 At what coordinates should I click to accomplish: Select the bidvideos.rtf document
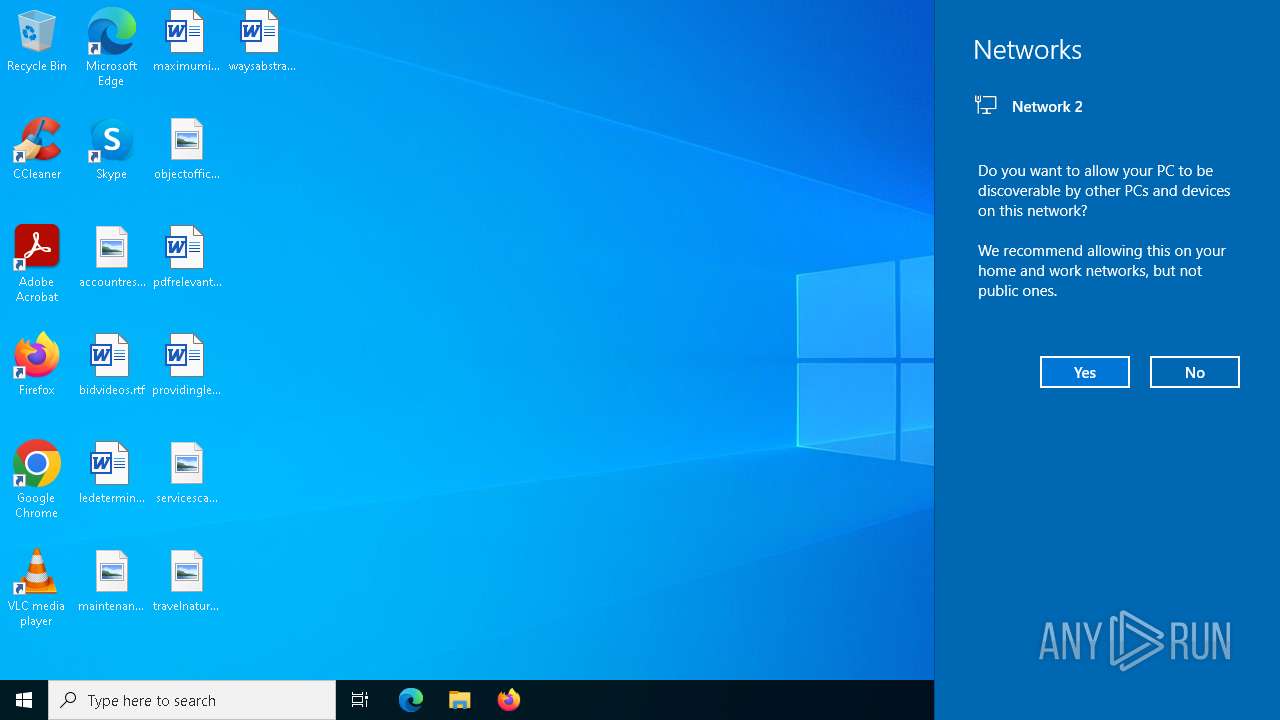point(111,365)
